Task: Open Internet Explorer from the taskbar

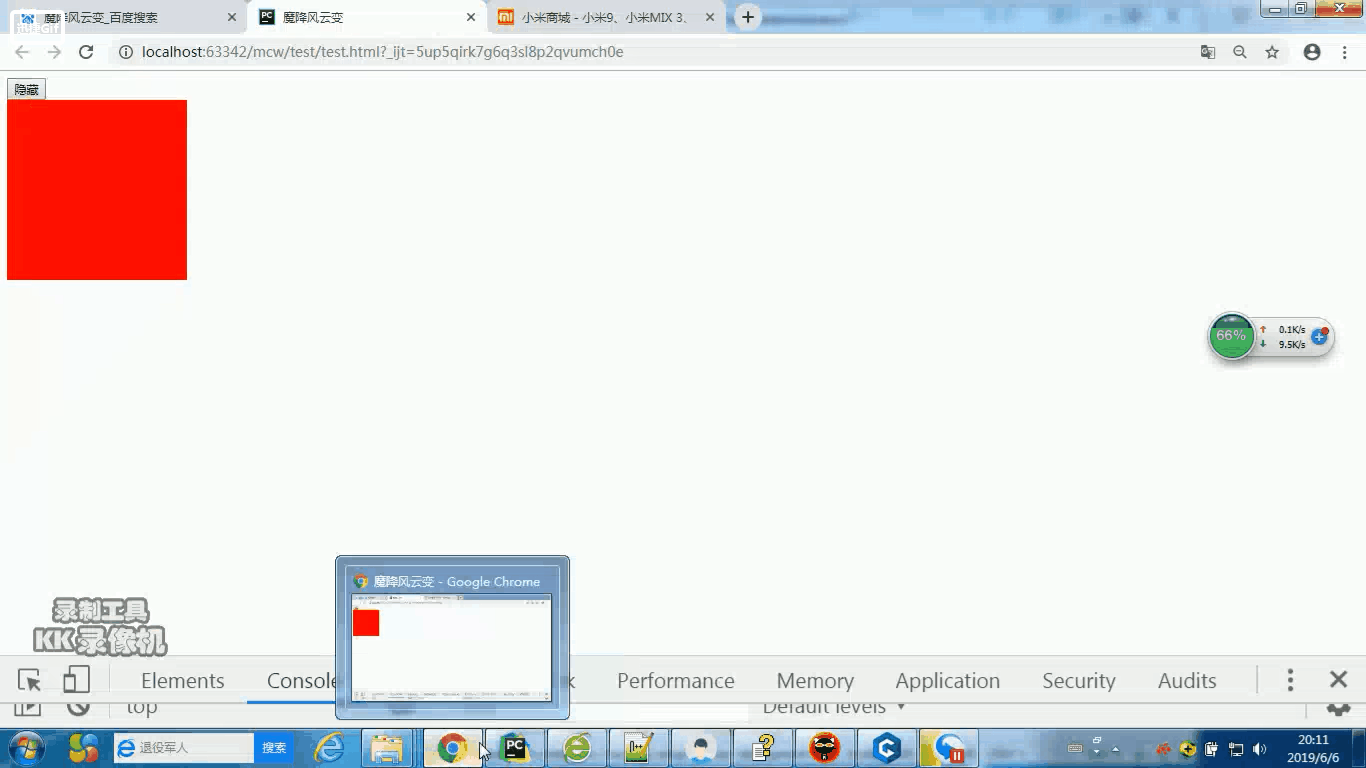Action: 329,748
